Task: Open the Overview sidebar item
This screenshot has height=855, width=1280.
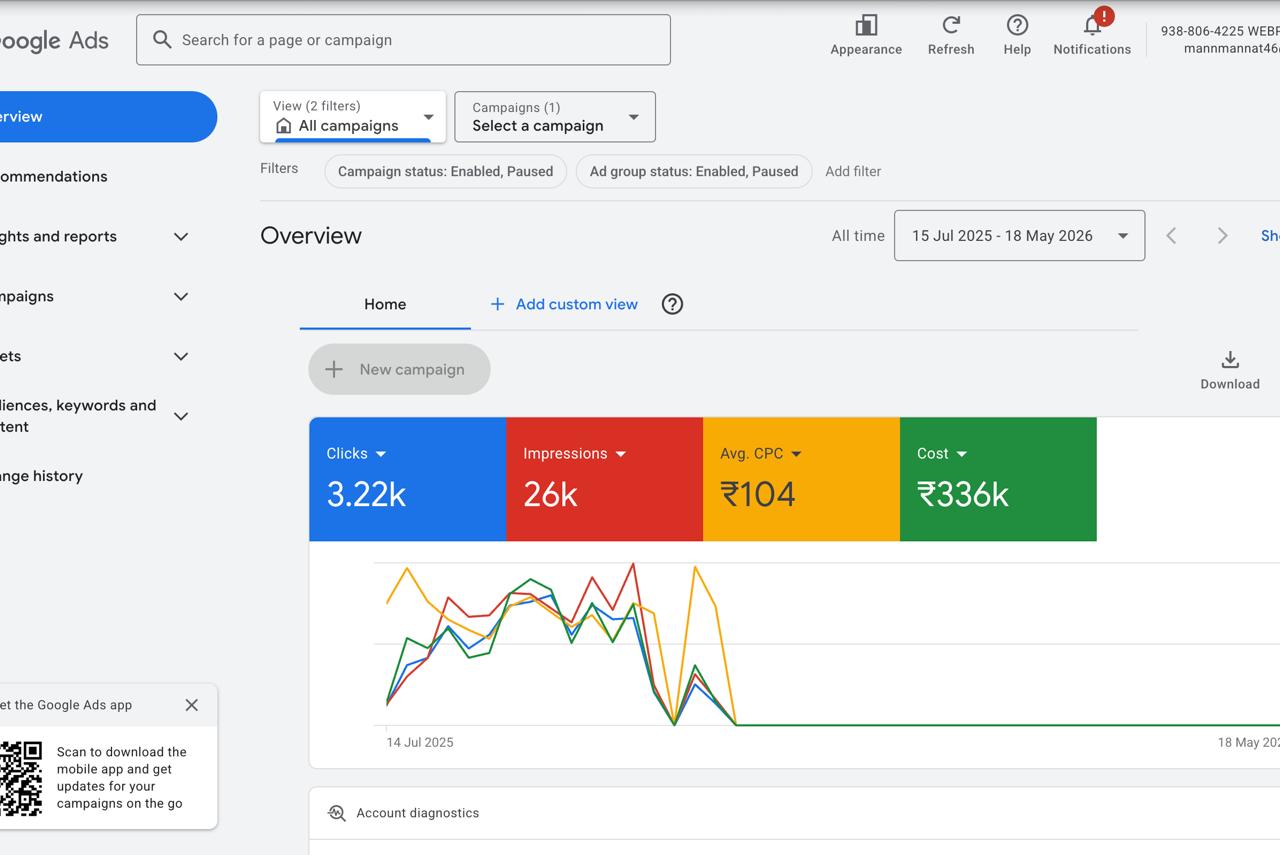Action: tap(108, 117)
